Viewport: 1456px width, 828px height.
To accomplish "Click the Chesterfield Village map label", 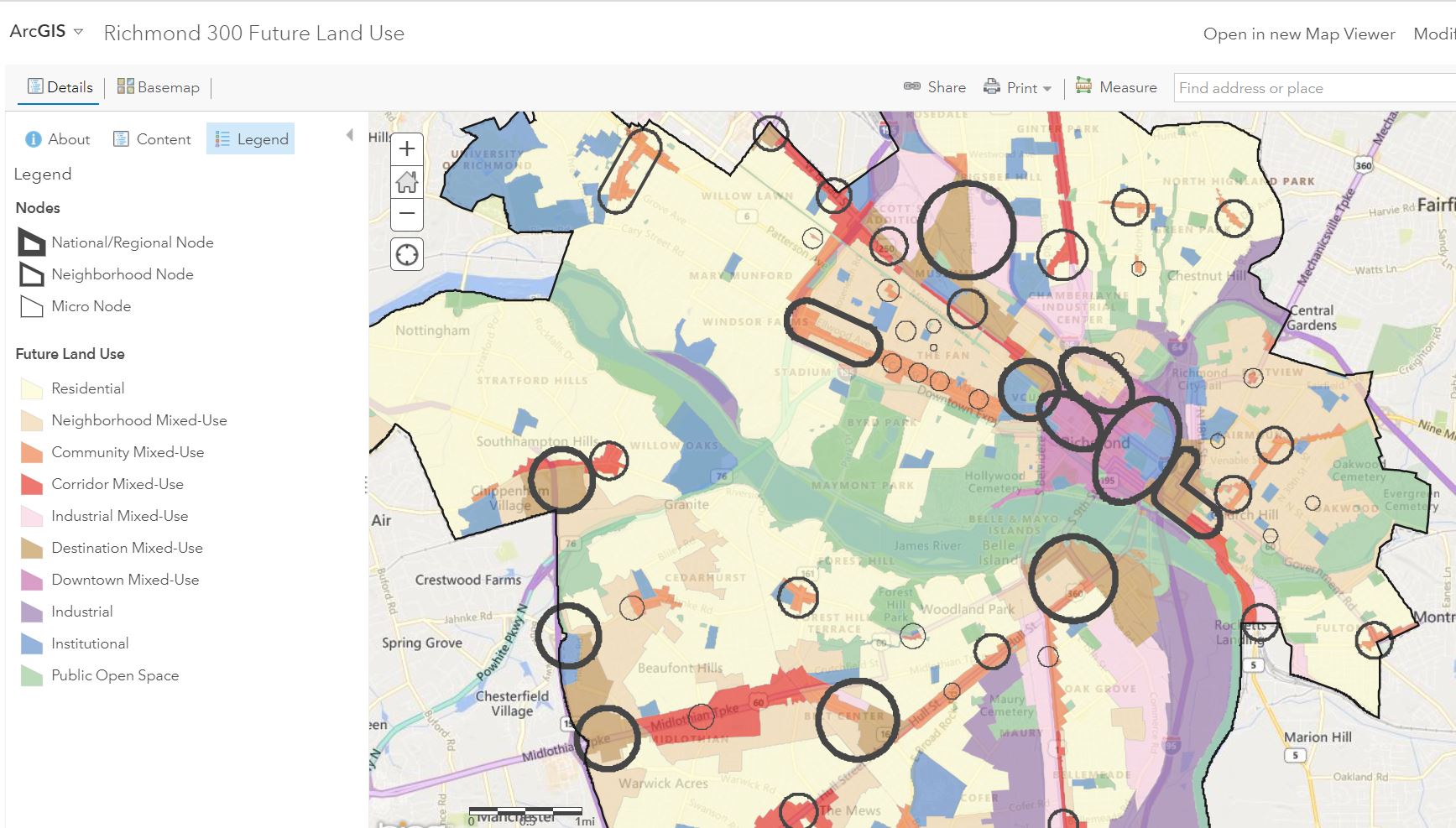I will tap(512, 703).
